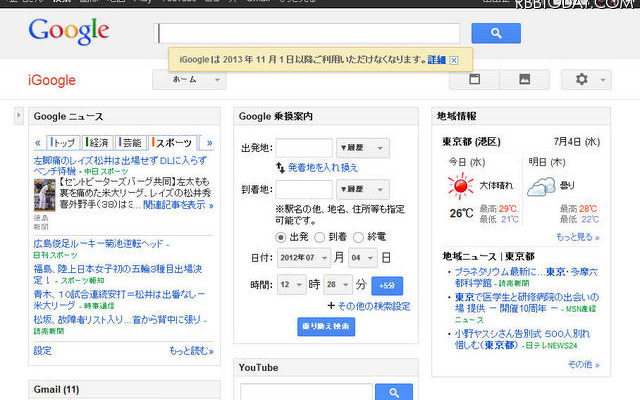The image size is (640, 400).
Task: Go to next news tabs with »
Action: pos(209,143)
